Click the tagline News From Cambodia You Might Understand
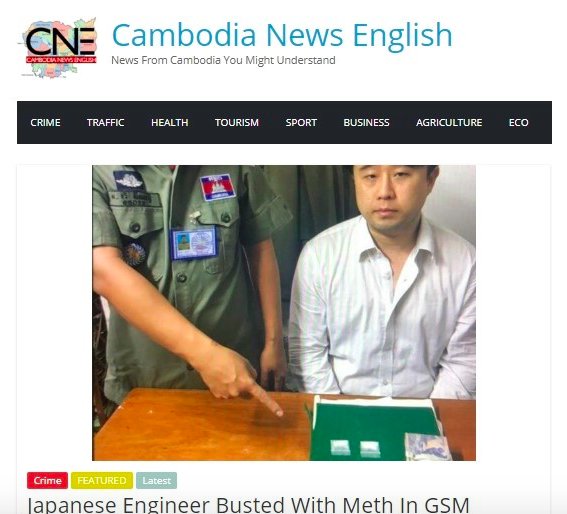567x514 pixels. (223, 60)
